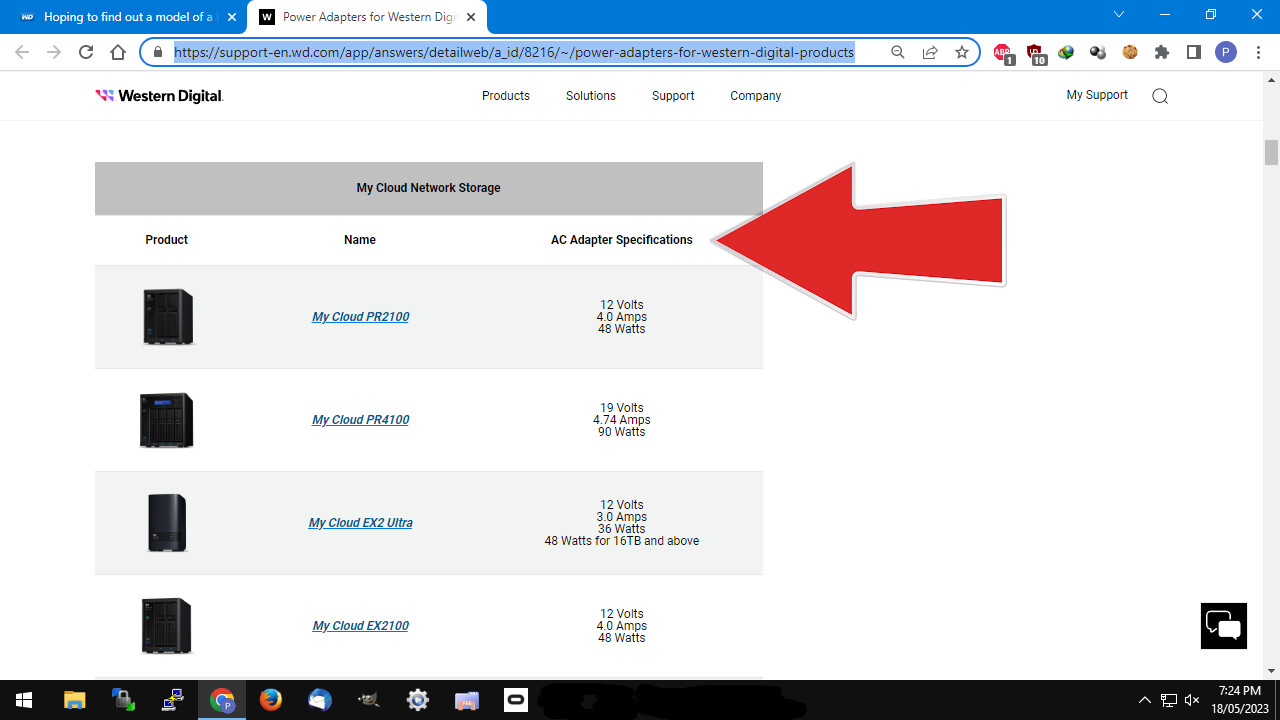Open the Company menu
Image resolution: width=1280 pixels, height=720 pixels.
tap(755, 96)
